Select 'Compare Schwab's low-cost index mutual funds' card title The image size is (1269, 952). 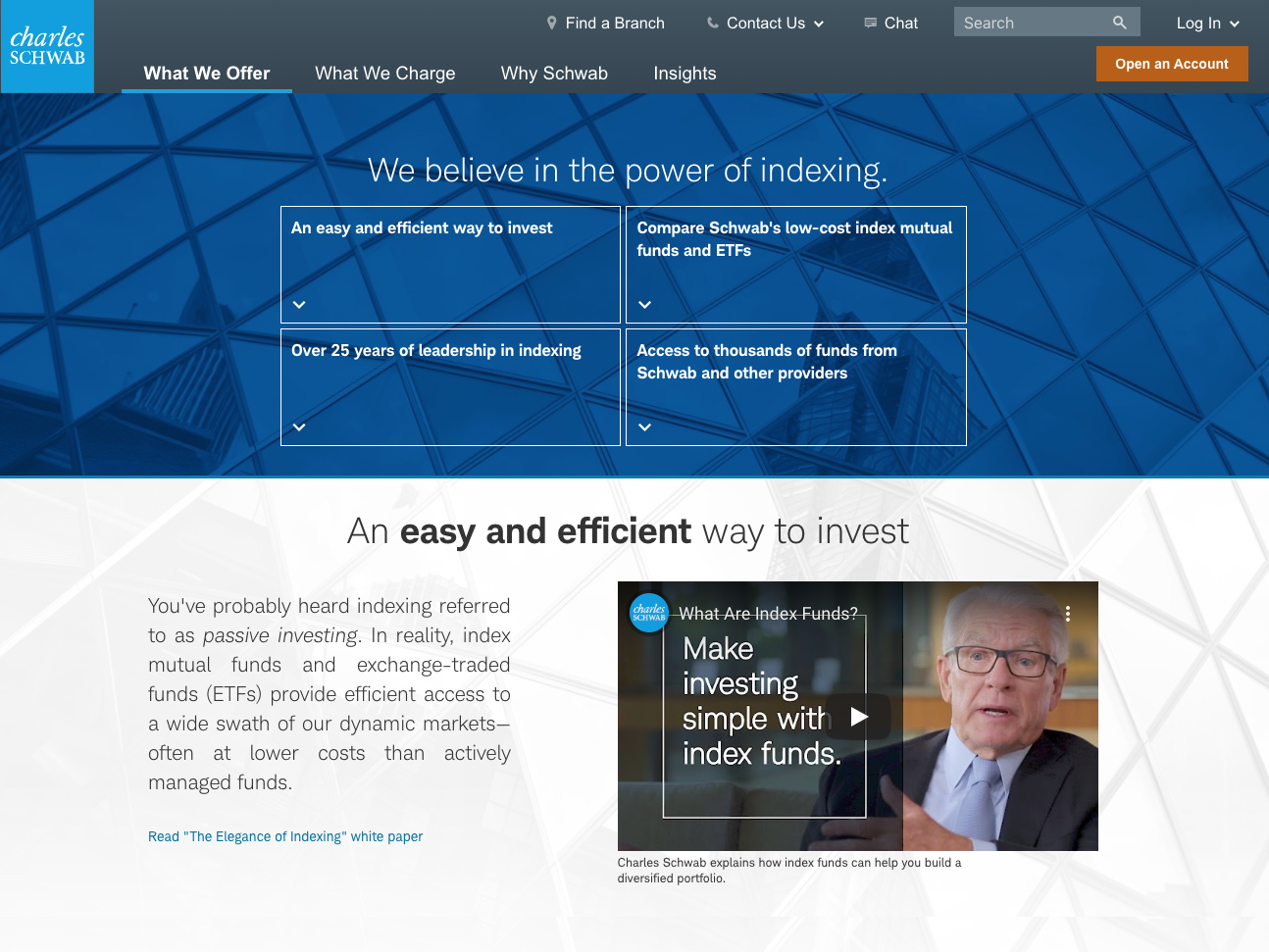[x=794, y=239]
